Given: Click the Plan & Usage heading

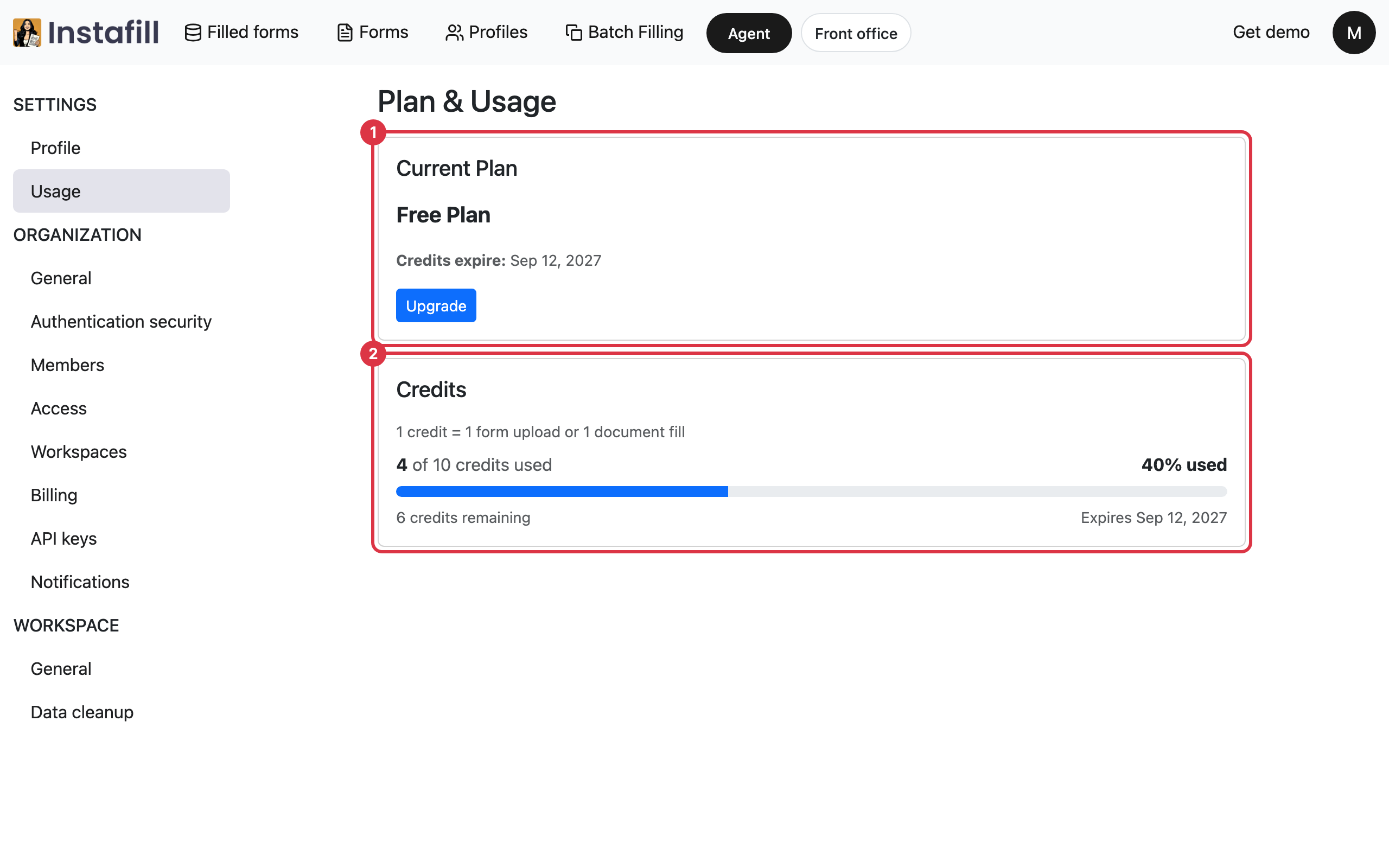Looking at the screenshot, I should click(x=466, y=101).
